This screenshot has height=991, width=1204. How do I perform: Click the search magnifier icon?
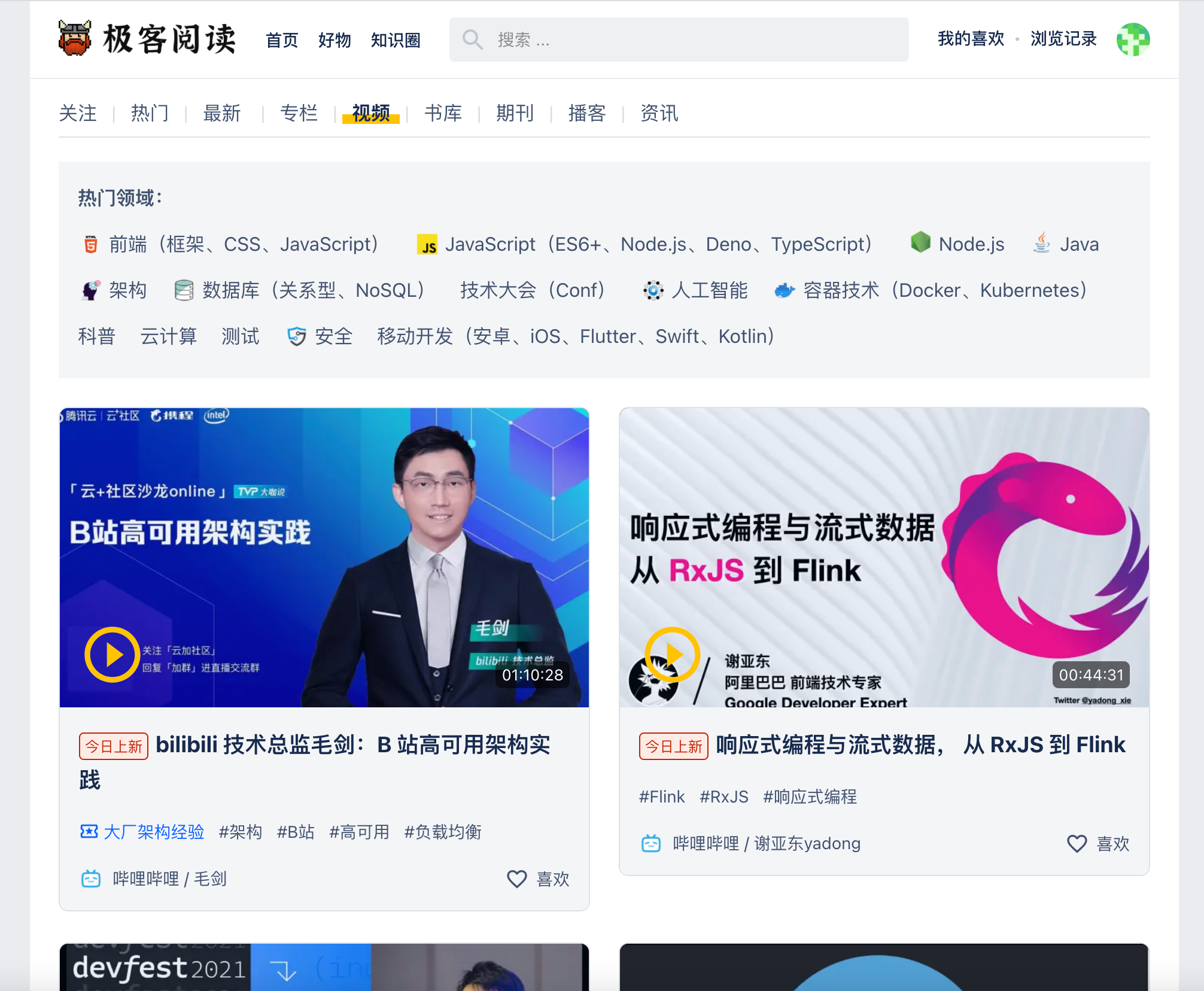473,39
